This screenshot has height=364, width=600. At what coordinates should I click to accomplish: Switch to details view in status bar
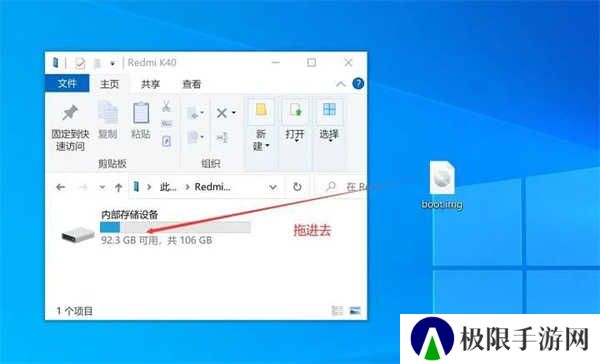click(337, 310)
